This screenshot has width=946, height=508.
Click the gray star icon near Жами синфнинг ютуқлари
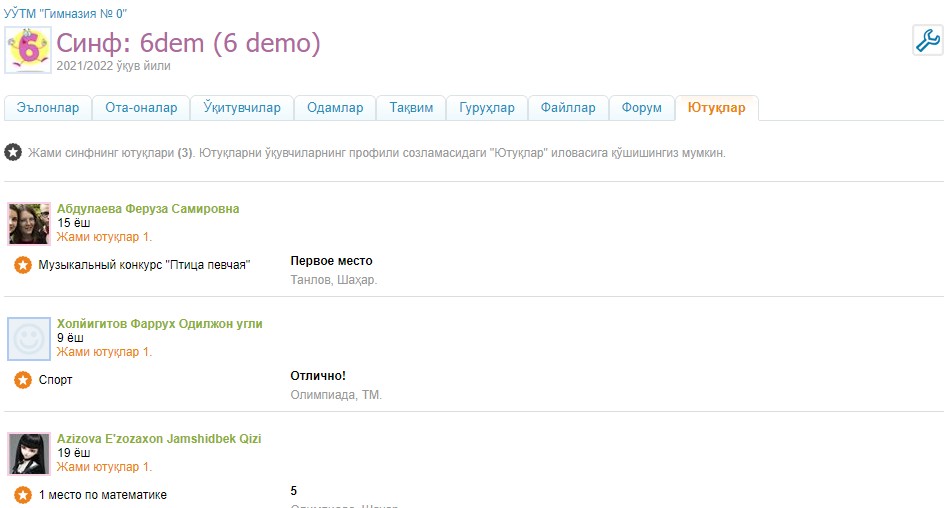tap(13, 153)
